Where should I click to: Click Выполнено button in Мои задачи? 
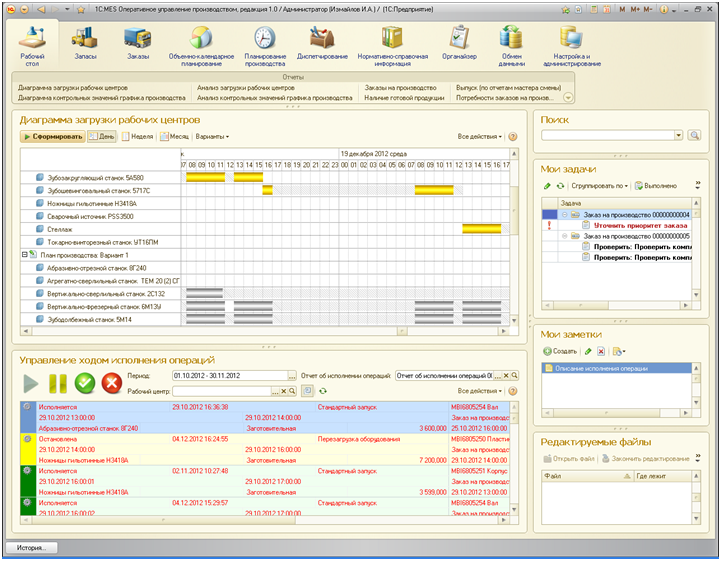click(656, 186)
